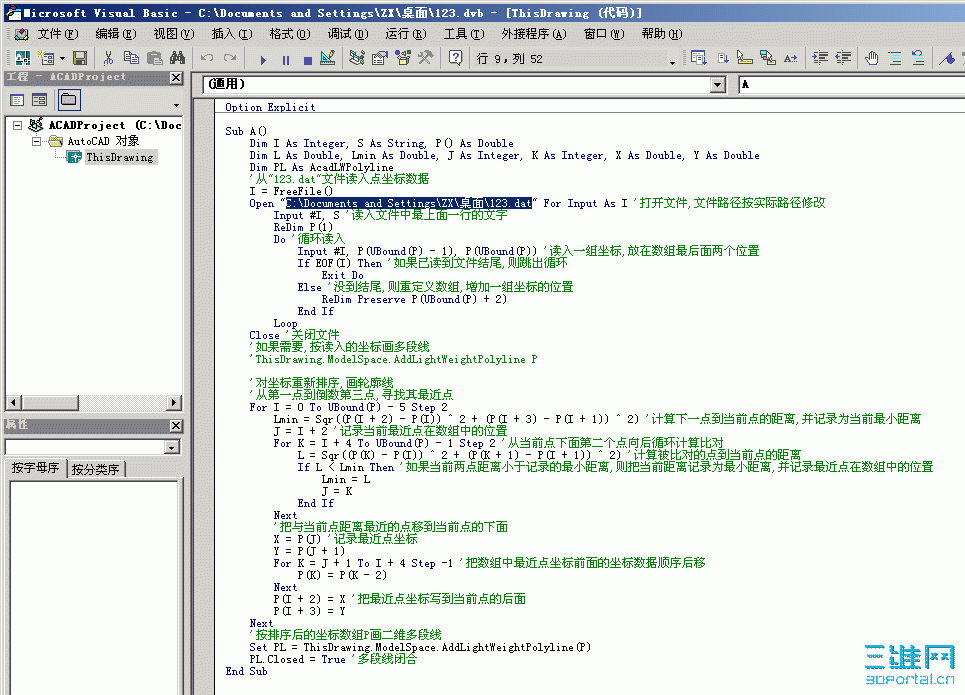Screen dimensions: 965x695
Task: Click the List Constants icon
Action: (723, 58)
